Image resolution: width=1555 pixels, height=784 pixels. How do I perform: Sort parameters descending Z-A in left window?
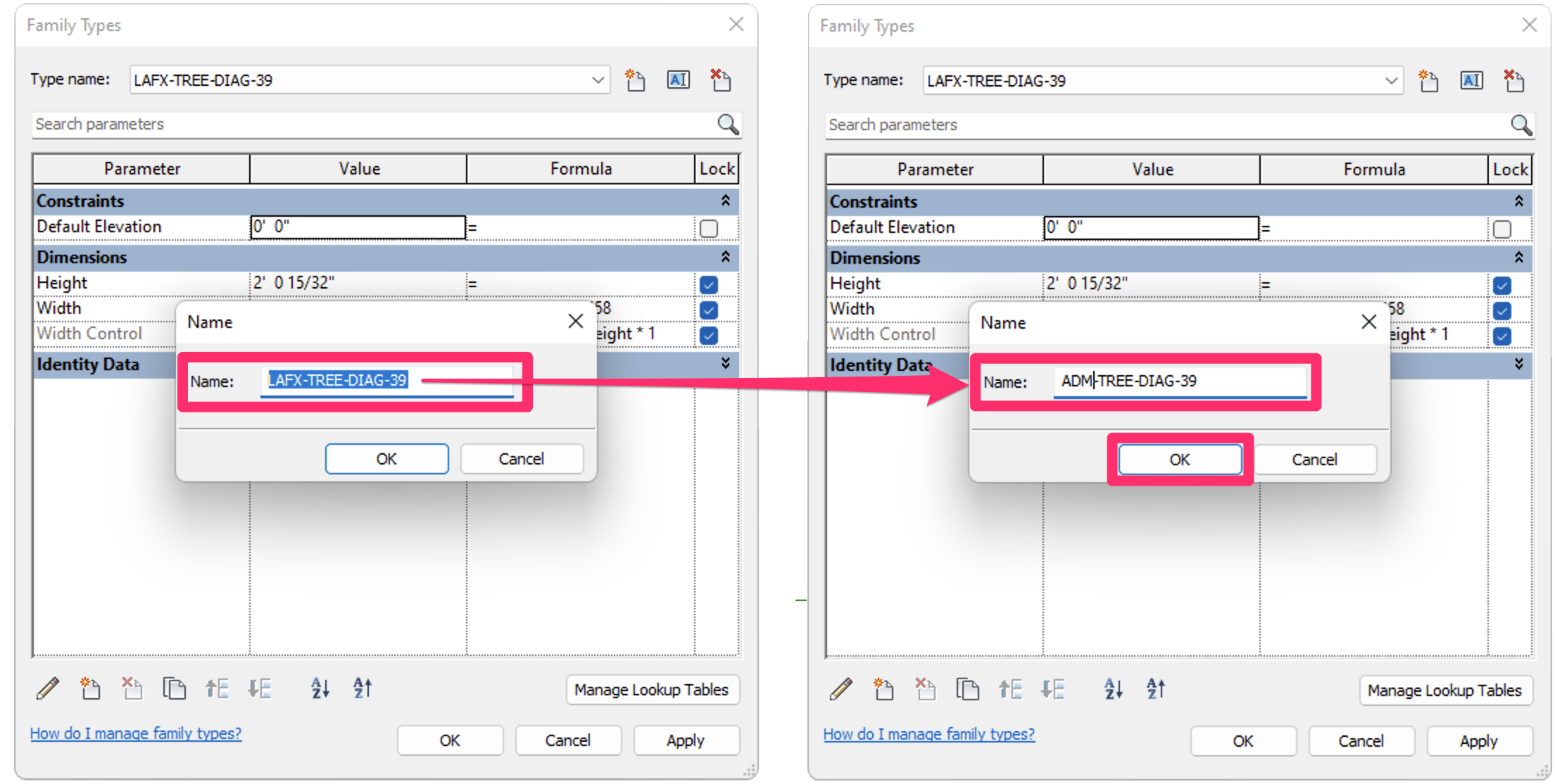coord(363,688)
